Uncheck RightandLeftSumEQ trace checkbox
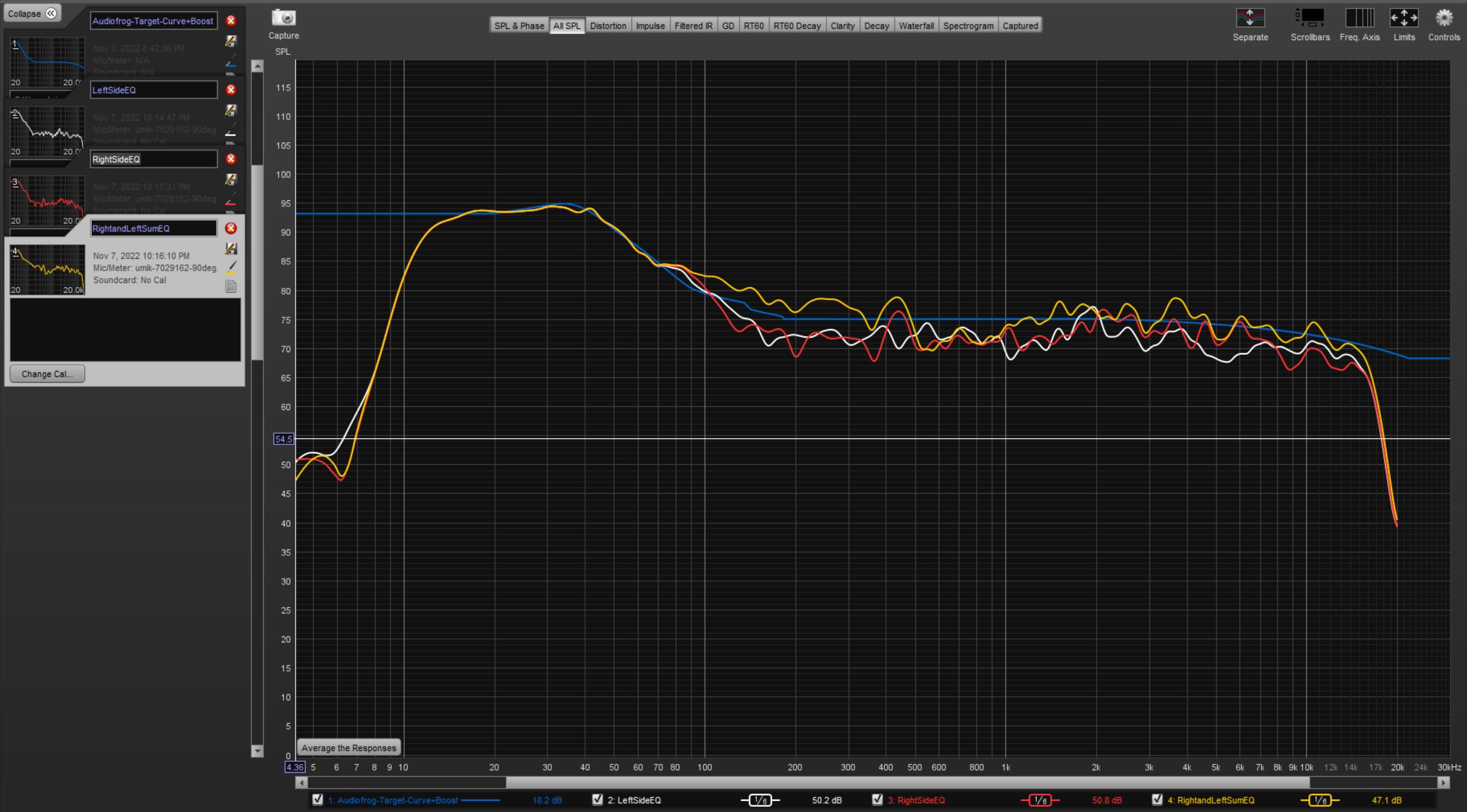Image resolution: width=1467 pixels, height=812 pixels. (1157, 800)
